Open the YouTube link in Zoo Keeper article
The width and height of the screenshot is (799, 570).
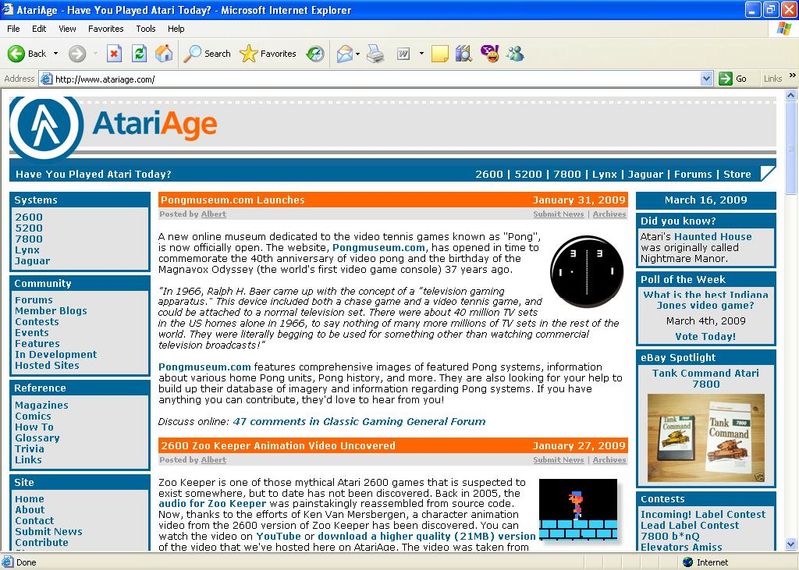tap(278, 536)
